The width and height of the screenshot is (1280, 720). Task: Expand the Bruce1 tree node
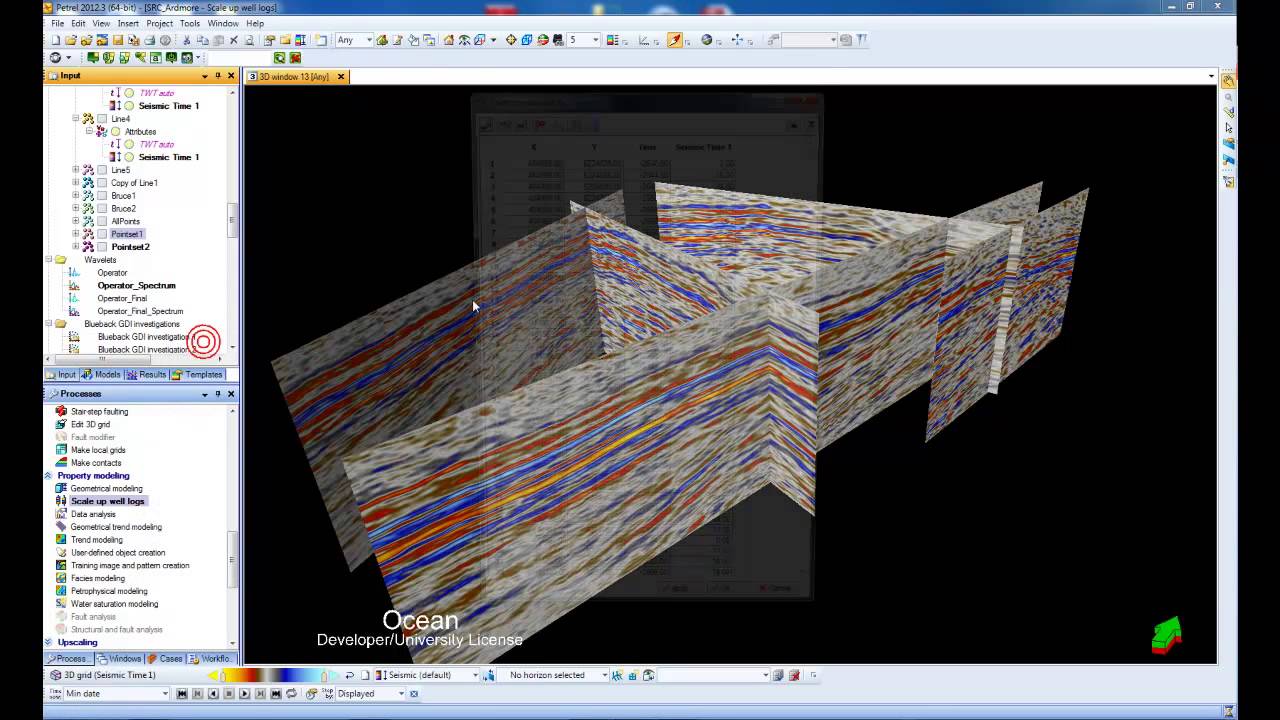(x=76, y=196)
